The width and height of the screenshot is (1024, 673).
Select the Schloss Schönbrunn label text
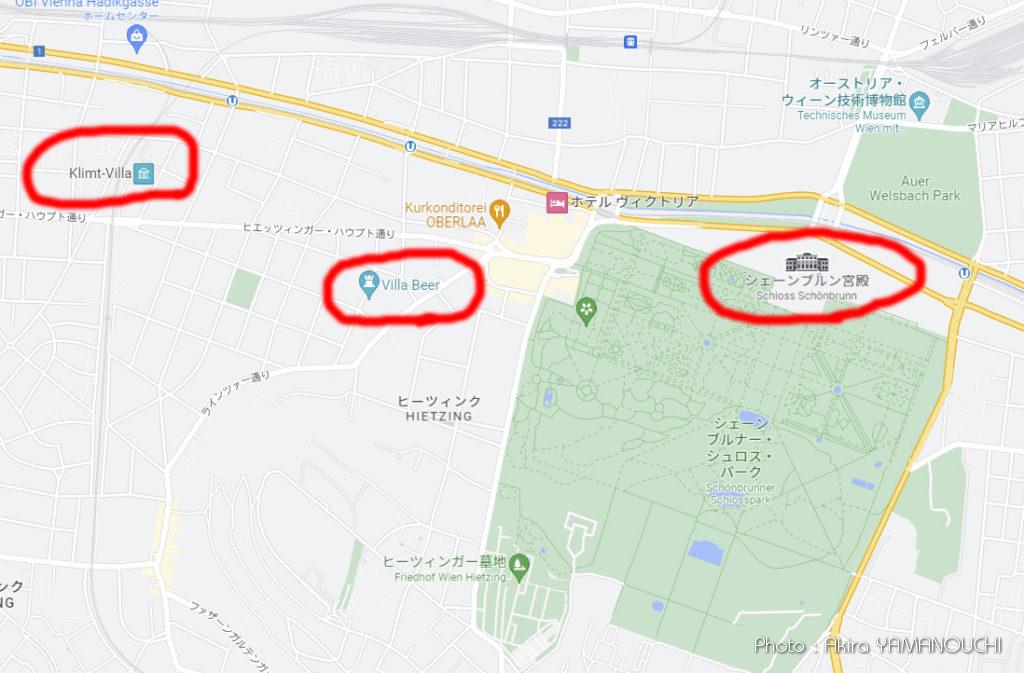click(x=807, y=295)
